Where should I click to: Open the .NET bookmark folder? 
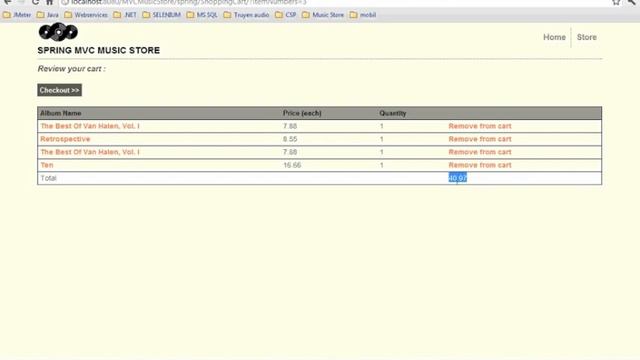(x=124, y=15)
